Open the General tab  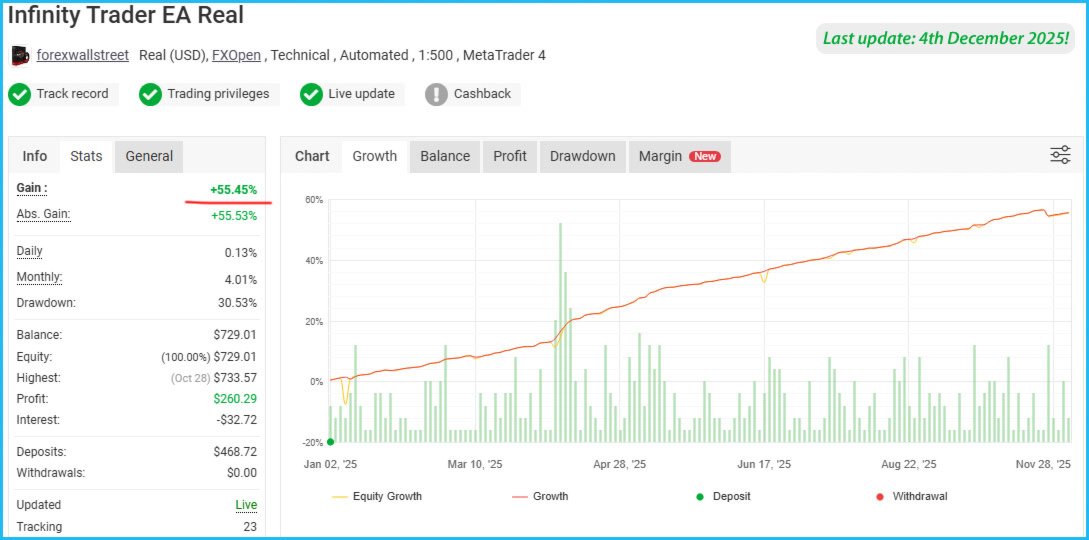tap(149, 156)
